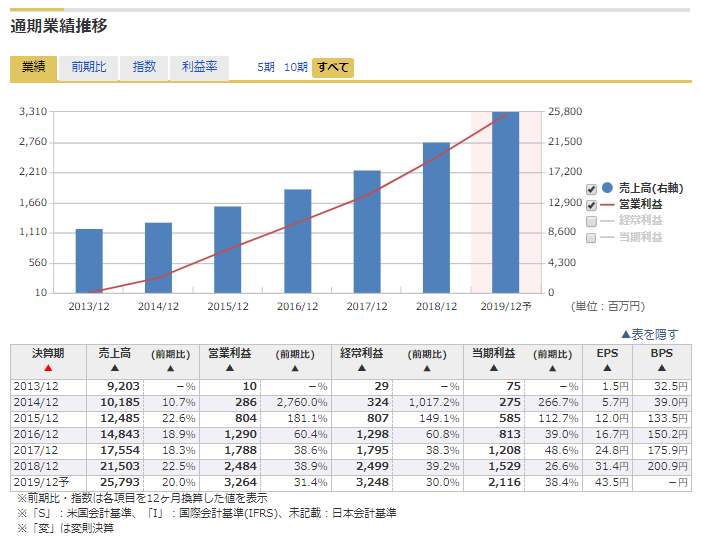
Task: Sort by 当期利益 column triangle icon
Action: coord(493,368)
